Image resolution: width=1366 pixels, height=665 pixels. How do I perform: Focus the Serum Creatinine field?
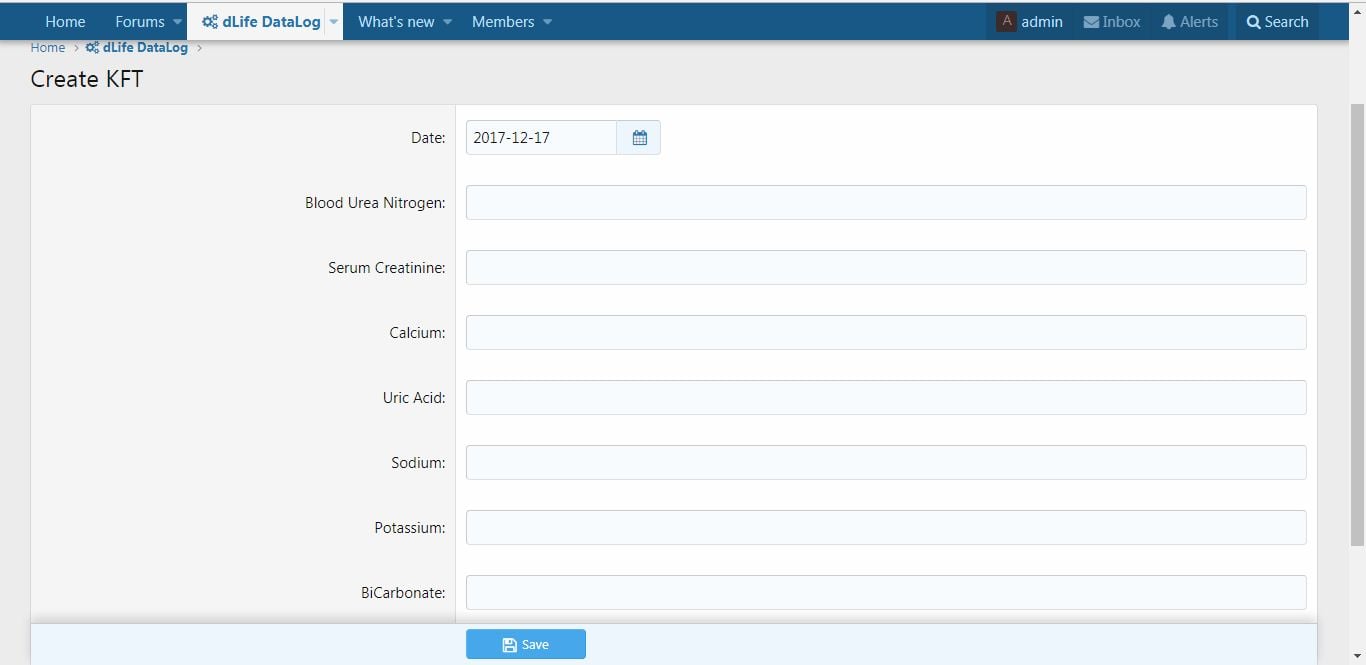pyautogui.click(x=886, y=267)
